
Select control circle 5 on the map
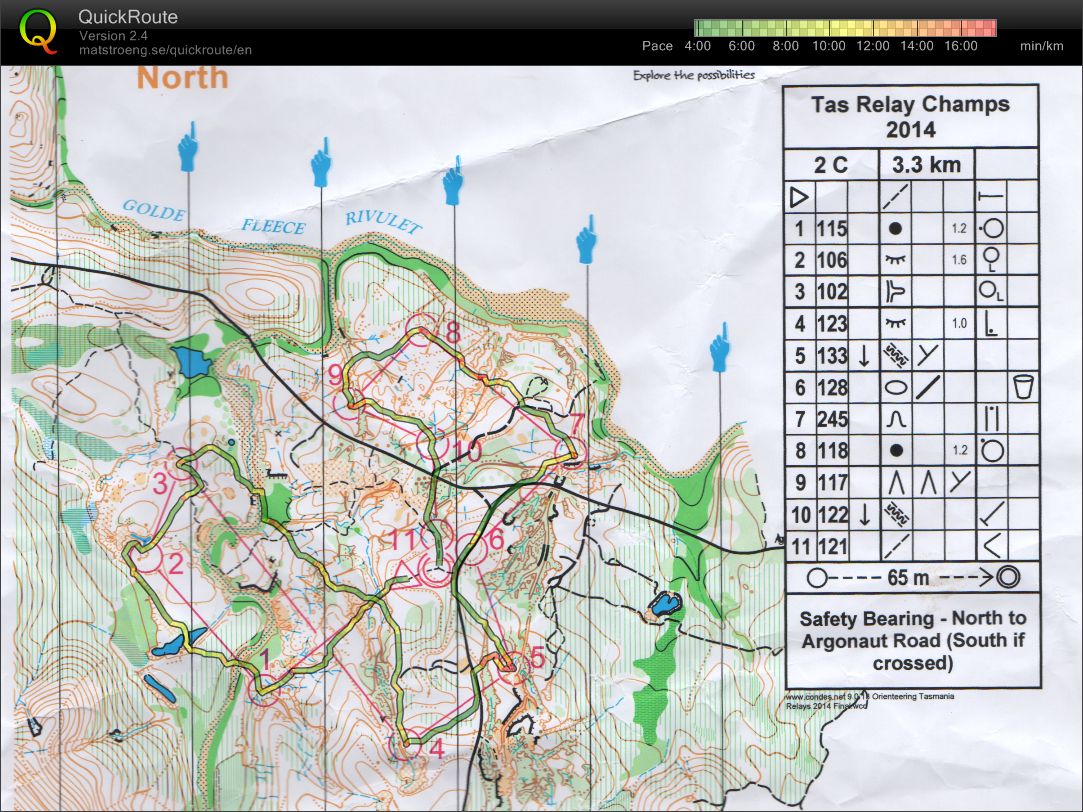pos(510,665)
